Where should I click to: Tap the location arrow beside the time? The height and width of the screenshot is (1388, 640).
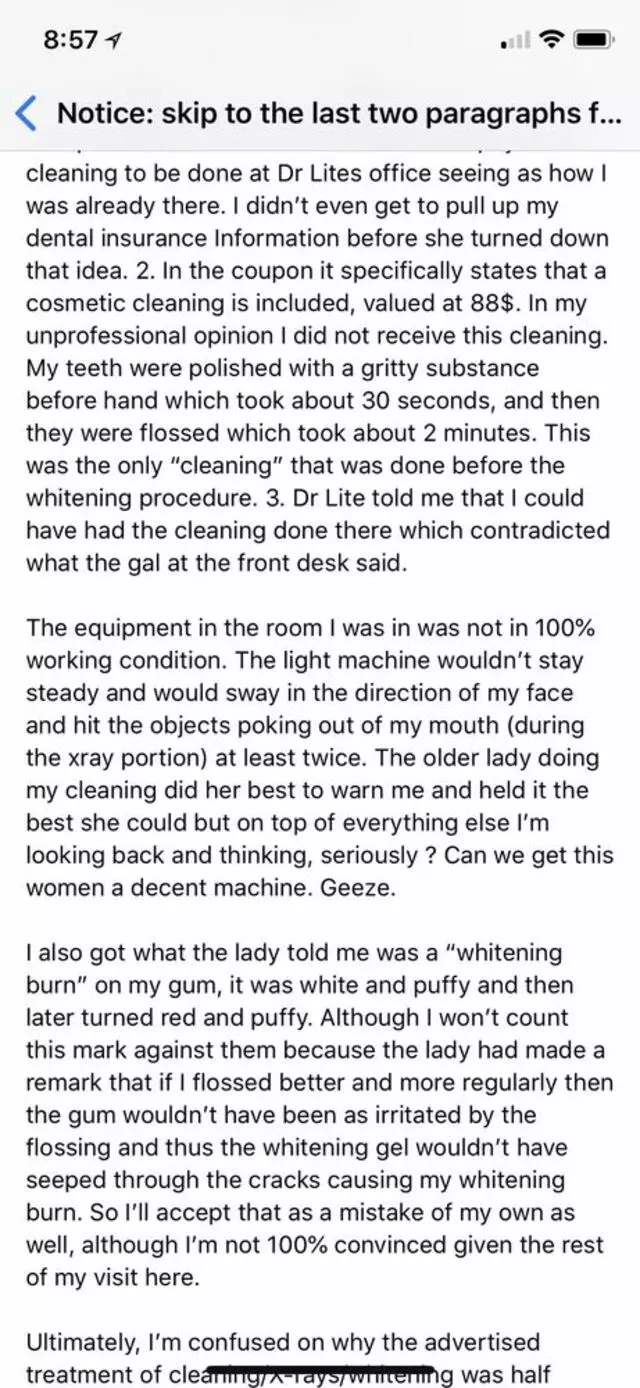[x=116, y=41]
